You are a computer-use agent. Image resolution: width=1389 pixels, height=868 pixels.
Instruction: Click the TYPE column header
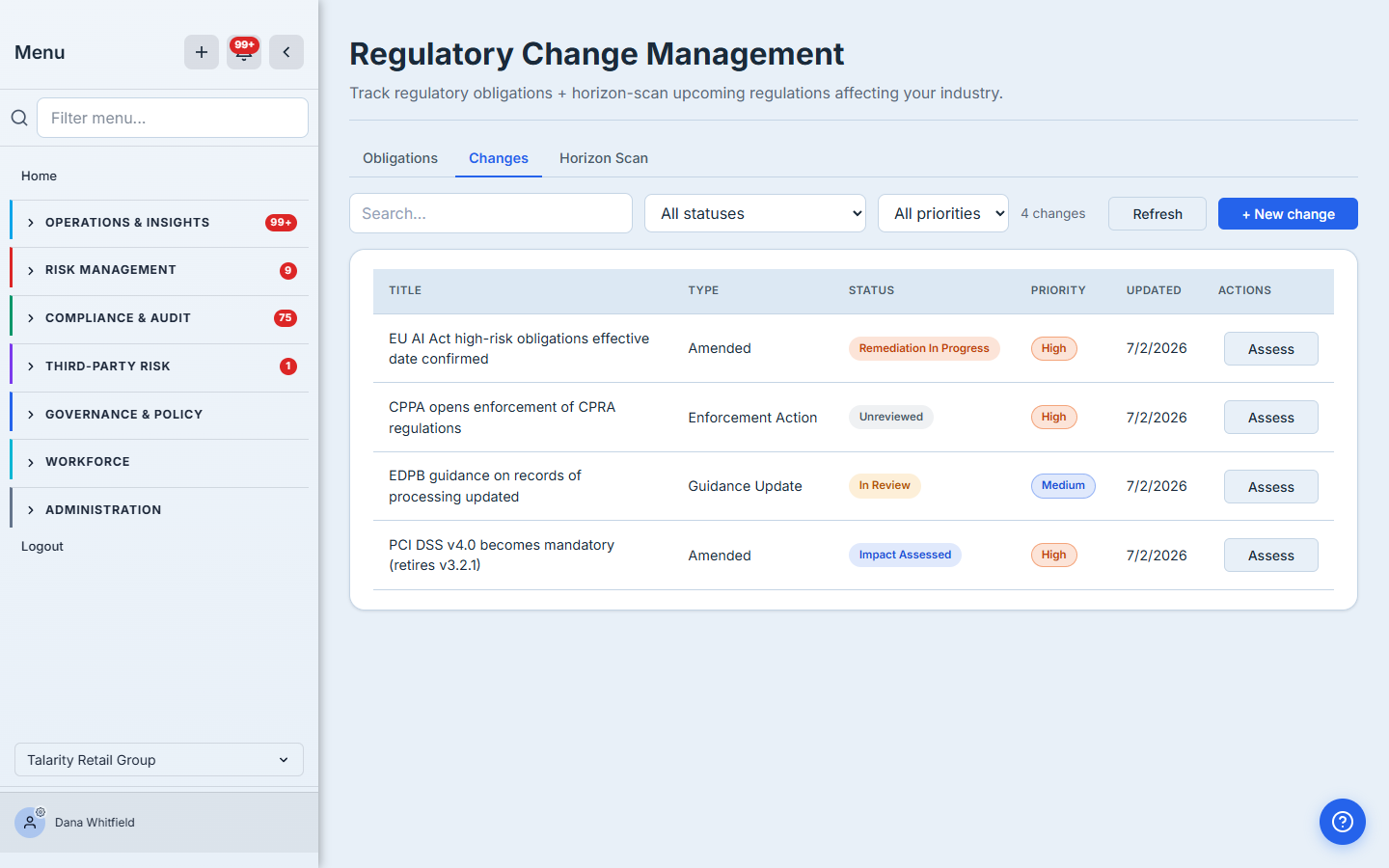703,290
